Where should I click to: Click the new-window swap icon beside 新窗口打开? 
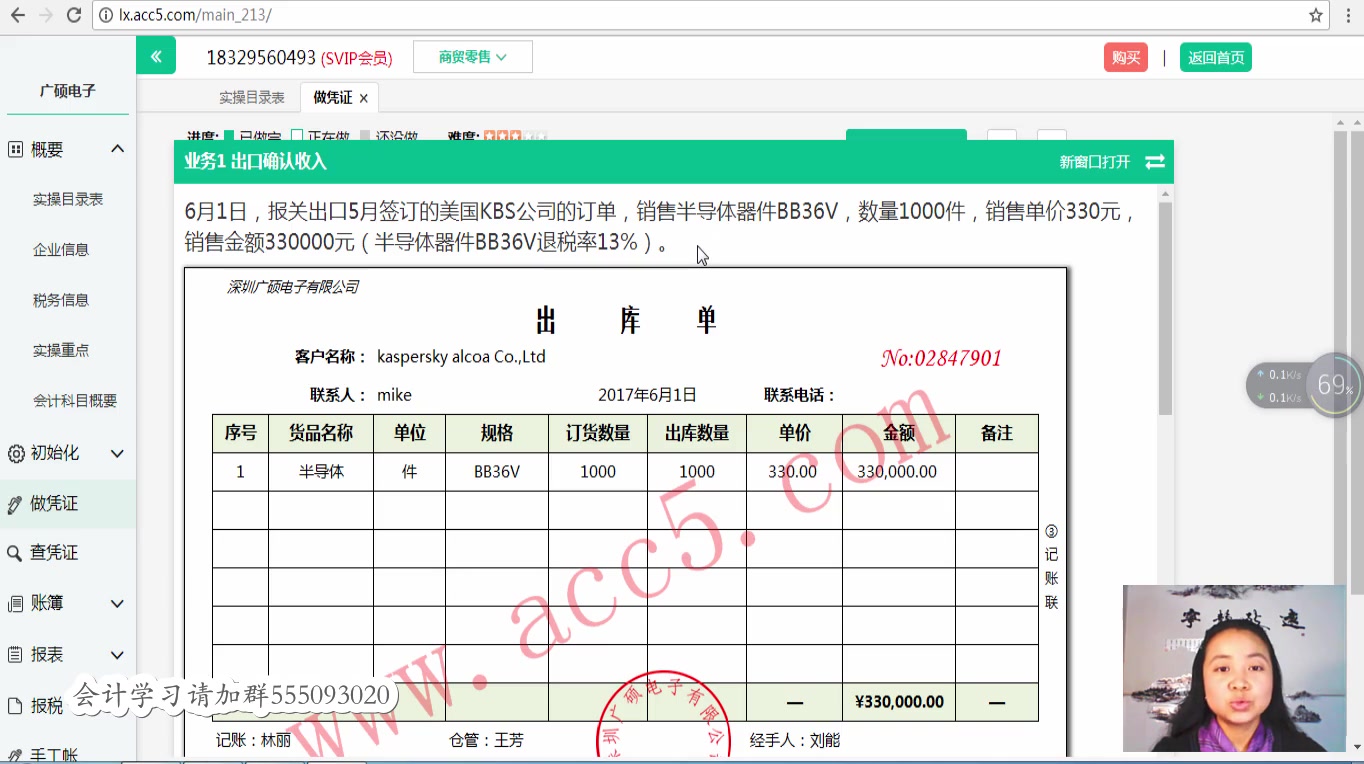point(1155,161)
